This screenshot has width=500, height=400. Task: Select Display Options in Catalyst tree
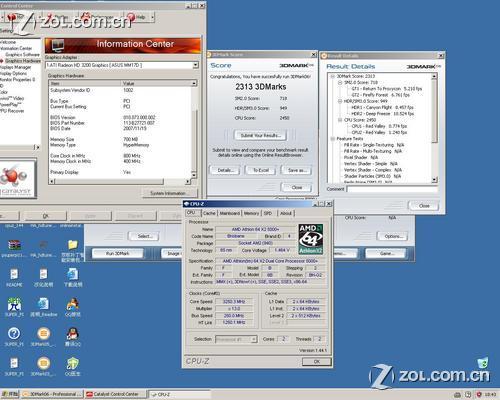pyautogui.click(x=13, y=73)
